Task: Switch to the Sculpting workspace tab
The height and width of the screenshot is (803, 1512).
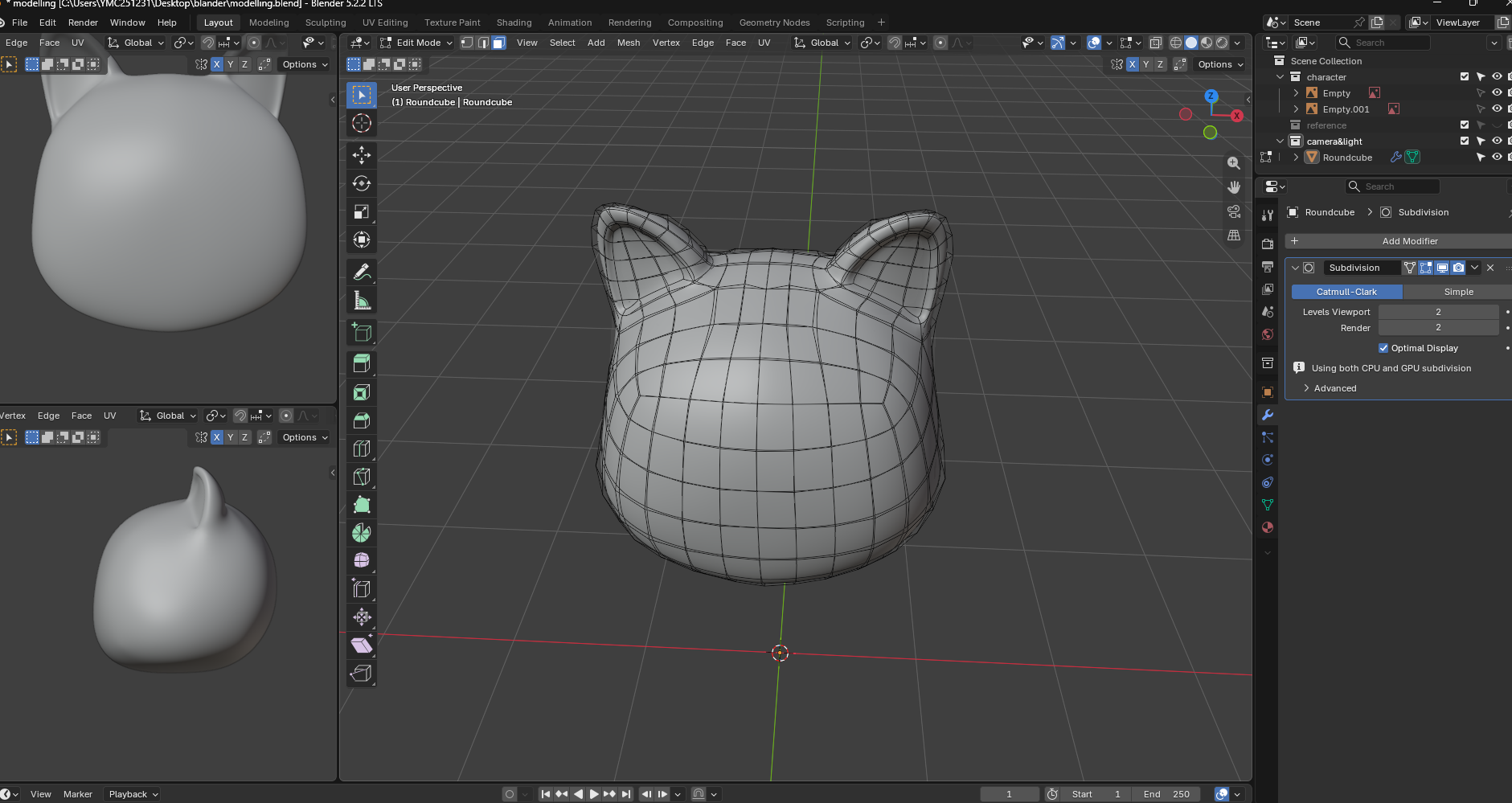Action: pos(326,23)
